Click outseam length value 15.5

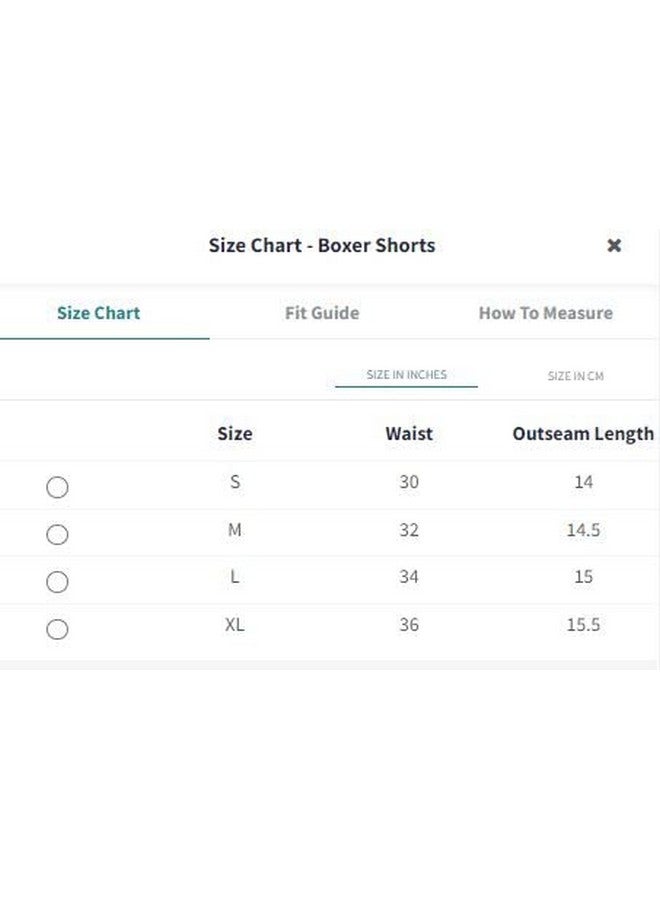coord(583,625)
